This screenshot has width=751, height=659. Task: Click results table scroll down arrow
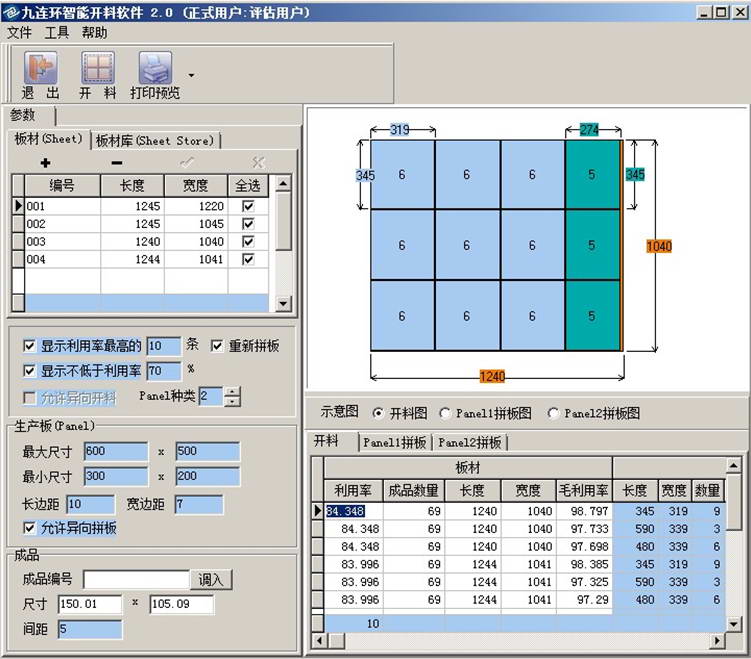pos(733,624)
